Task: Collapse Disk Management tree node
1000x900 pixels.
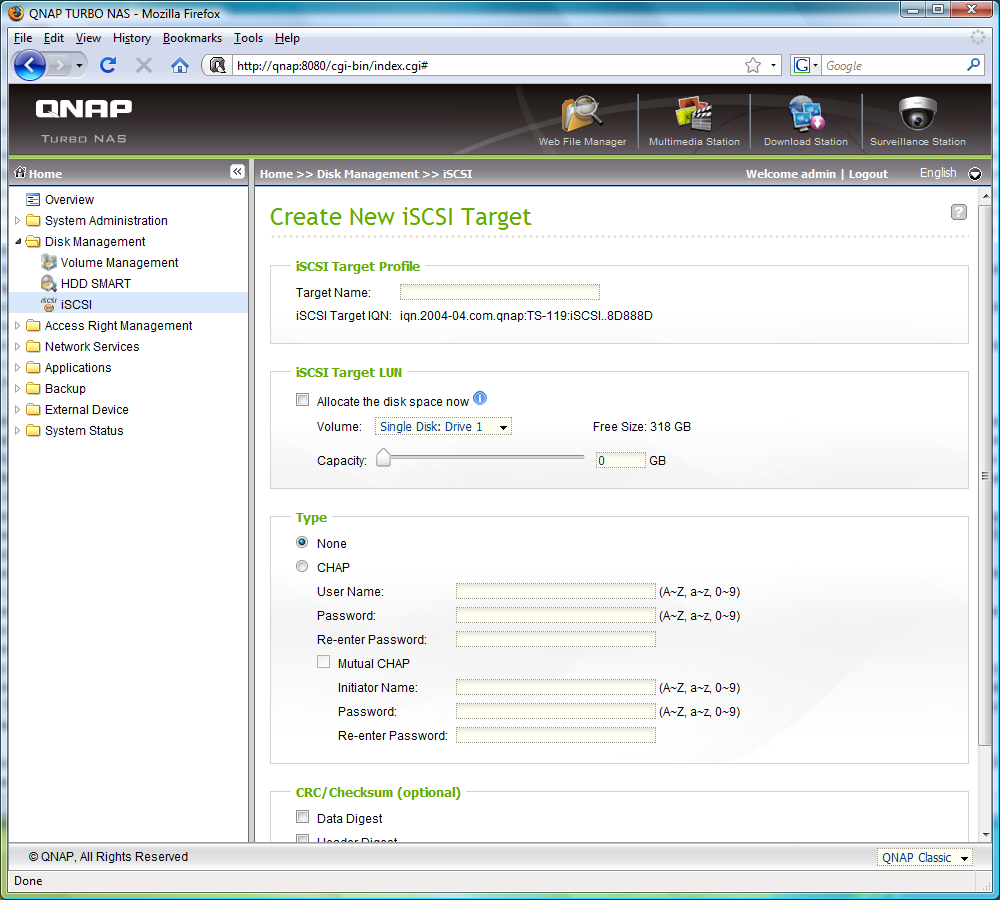Action: tap(18, 241)
